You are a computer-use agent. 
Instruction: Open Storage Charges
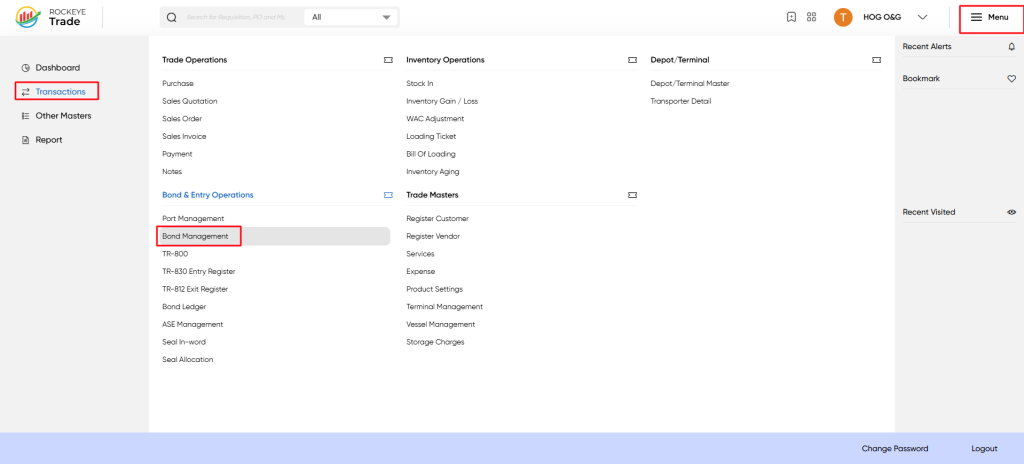point(435,342)
